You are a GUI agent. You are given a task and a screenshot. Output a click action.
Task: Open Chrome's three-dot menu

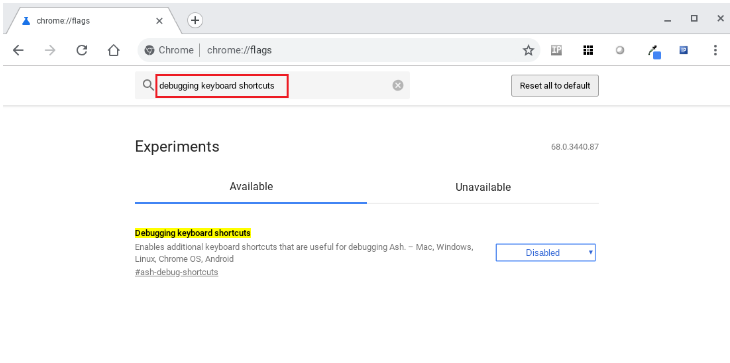click(x=715, y=50)
